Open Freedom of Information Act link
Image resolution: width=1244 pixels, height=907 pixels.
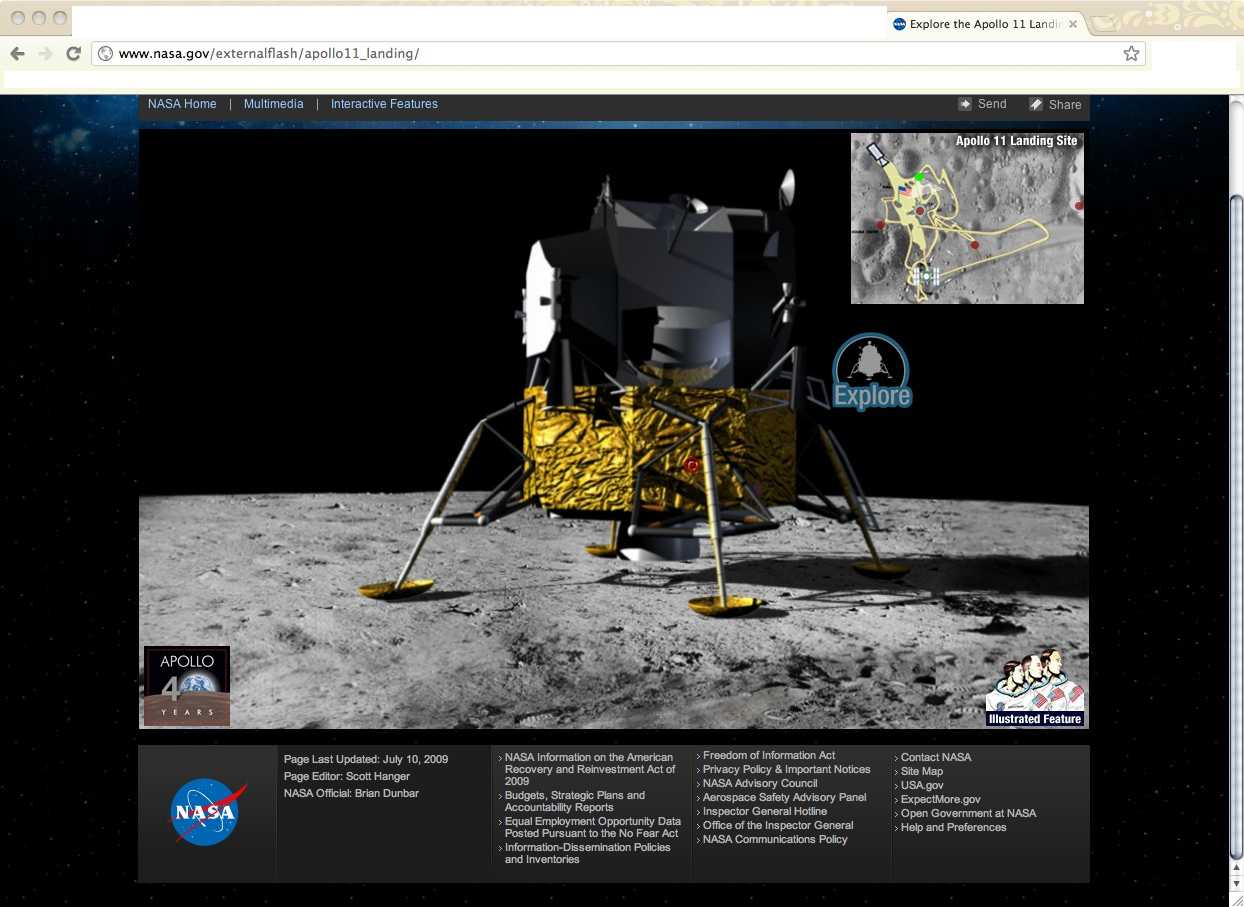click(x=769, y=755)
